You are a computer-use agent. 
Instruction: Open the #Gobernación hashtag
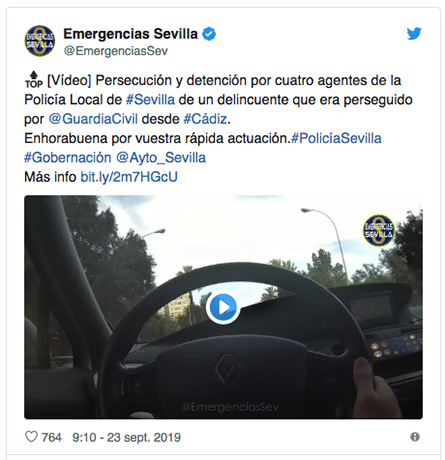tap(68, 158)
